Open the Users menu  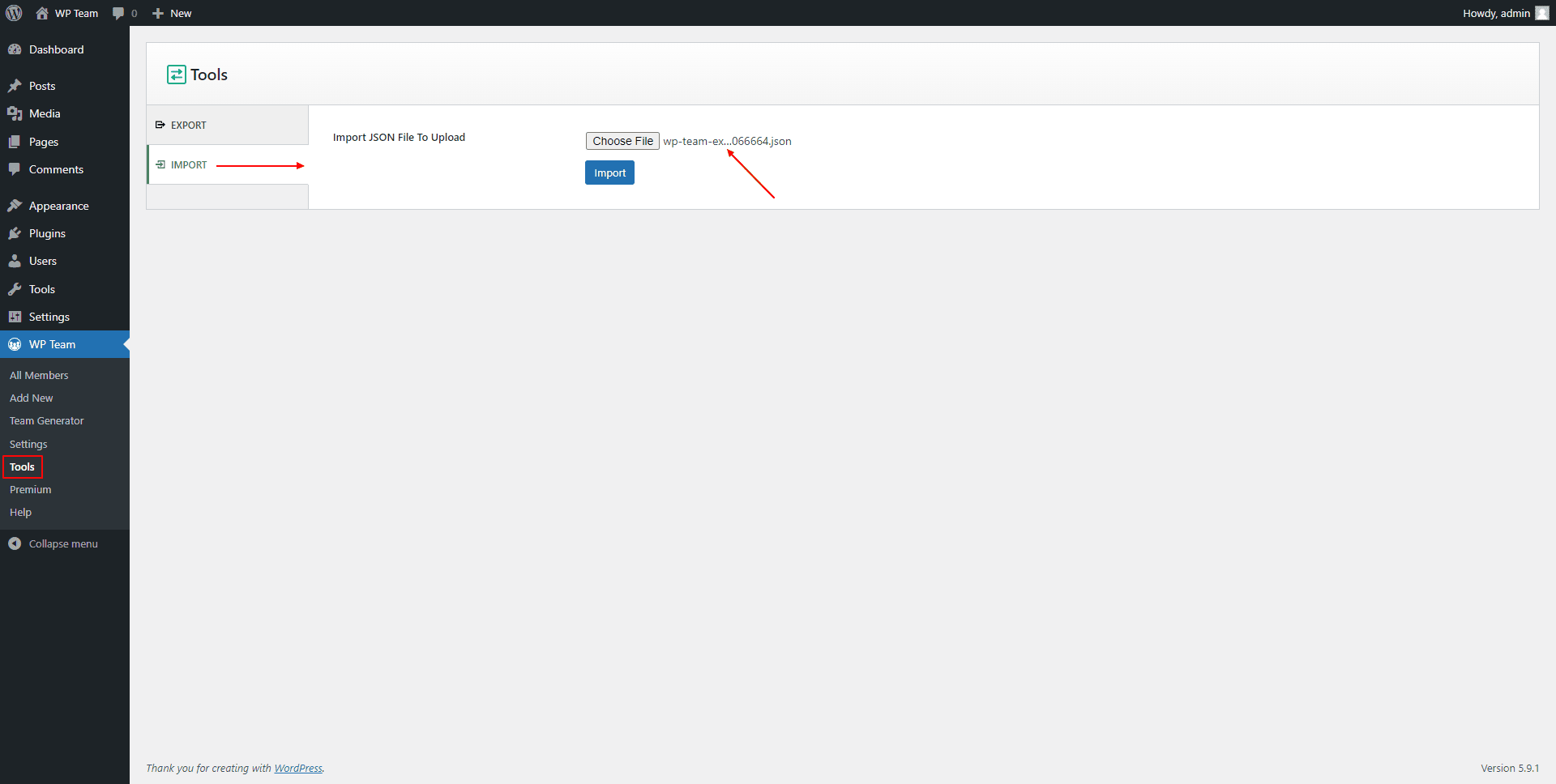pos(65,261)
